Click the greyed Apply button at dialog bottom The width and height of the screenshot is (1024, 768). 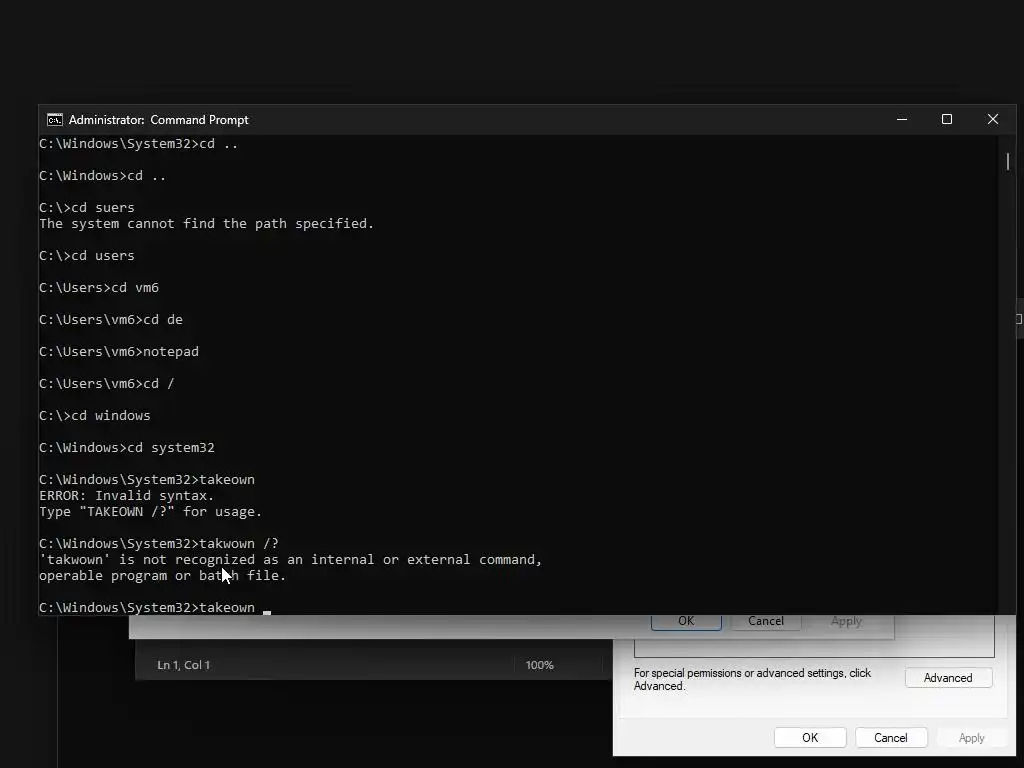coord(971,737)
